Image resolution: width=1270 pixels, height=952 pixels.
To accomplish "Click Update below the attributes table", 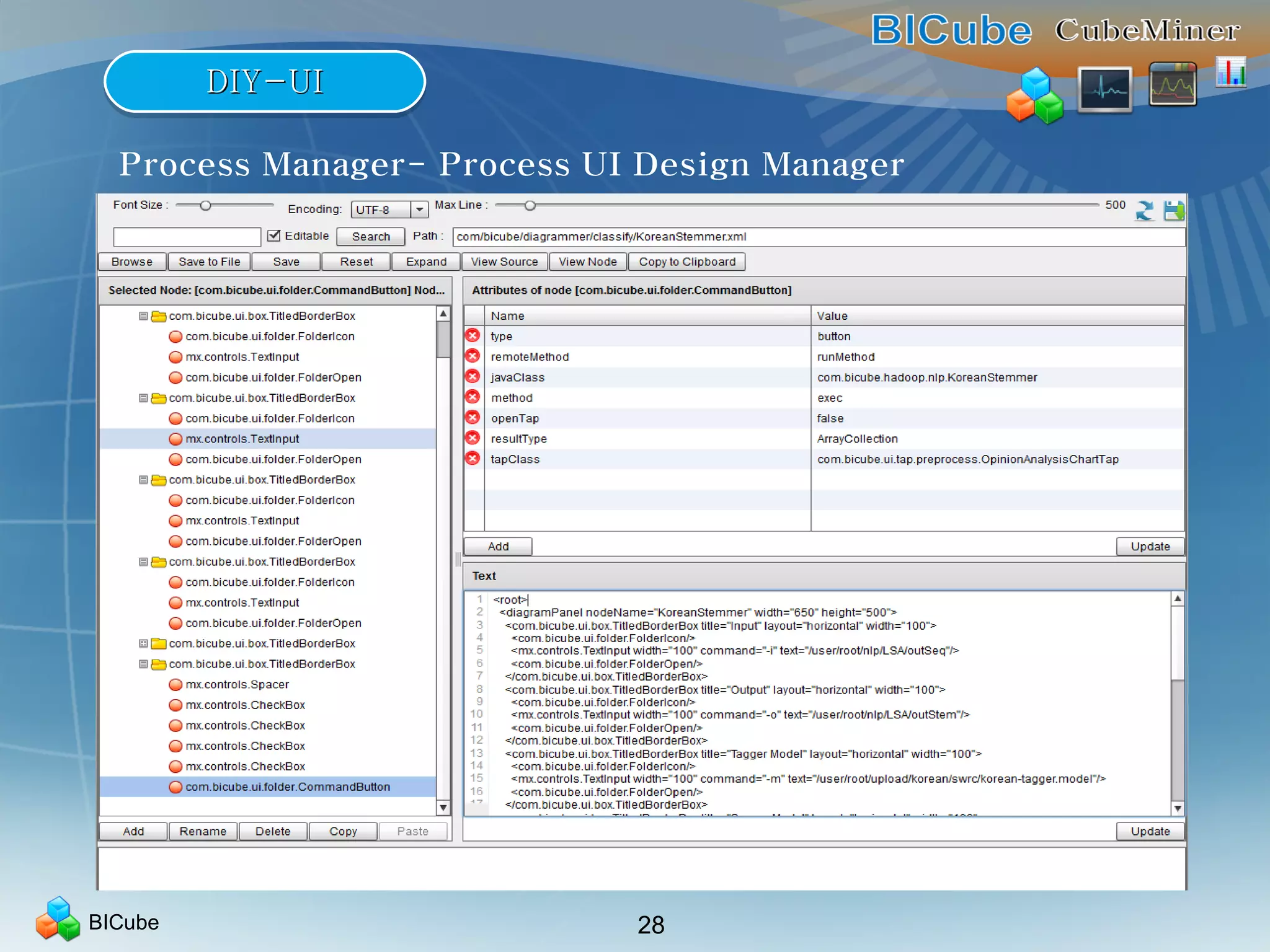I will click(1150, 546).
